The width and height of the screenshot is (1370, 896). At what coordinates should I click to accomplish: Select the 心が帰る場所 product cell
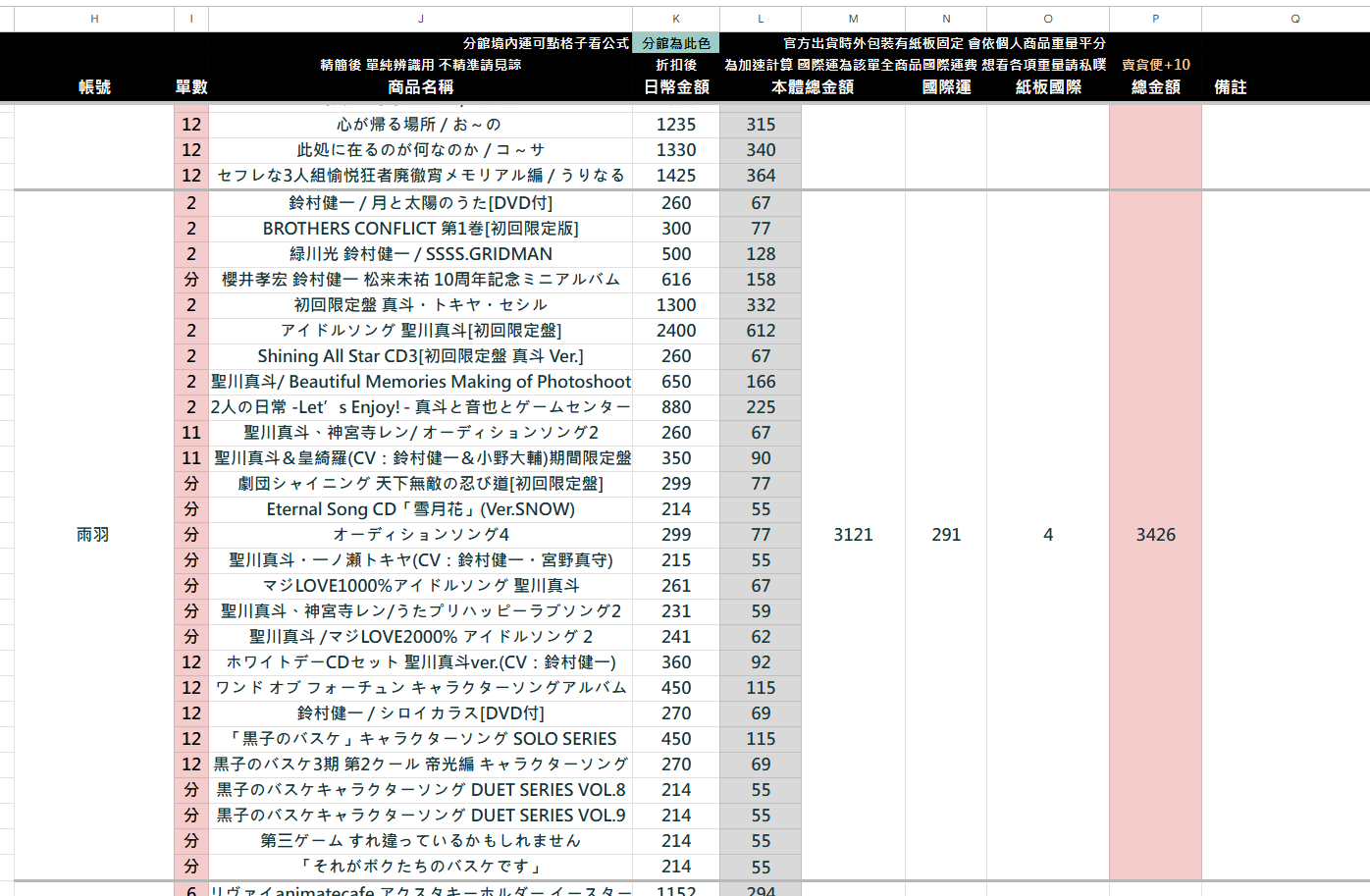click(x=421, y=125)
